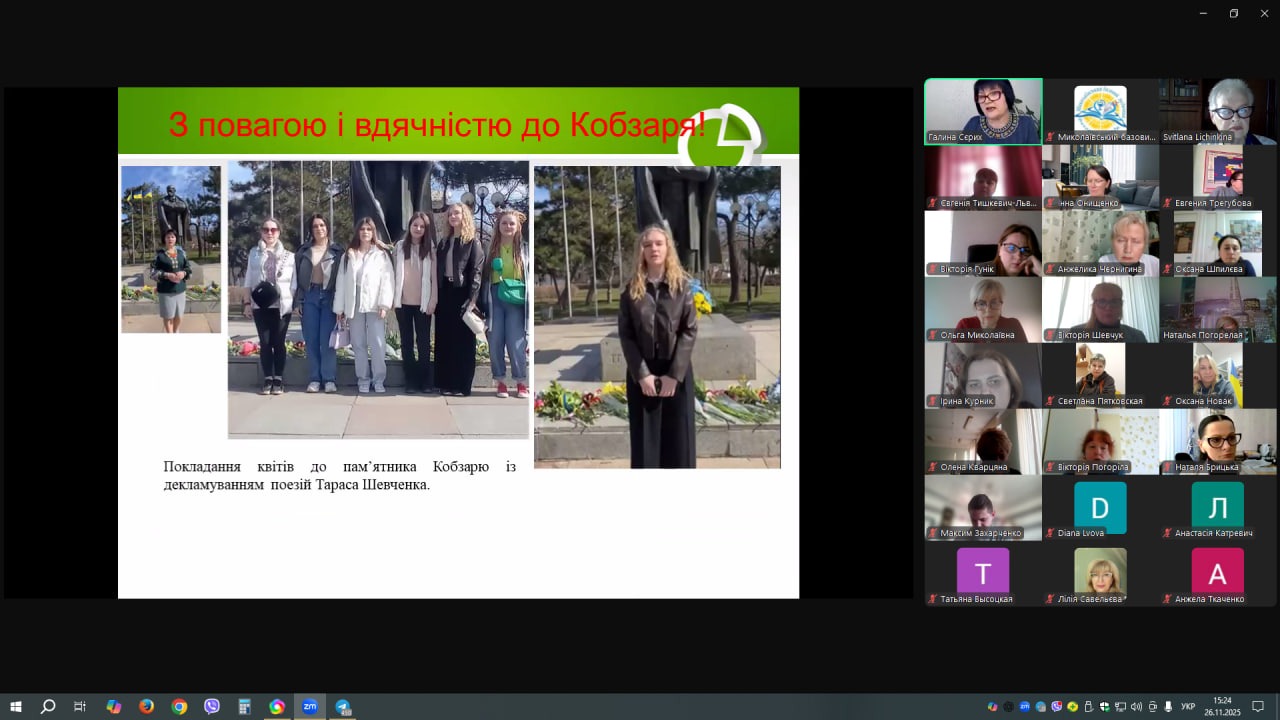Select Svitlana Lichinkina's video tile
The width and height of the screenshot is (1280, 720).
pos(1217,111)
